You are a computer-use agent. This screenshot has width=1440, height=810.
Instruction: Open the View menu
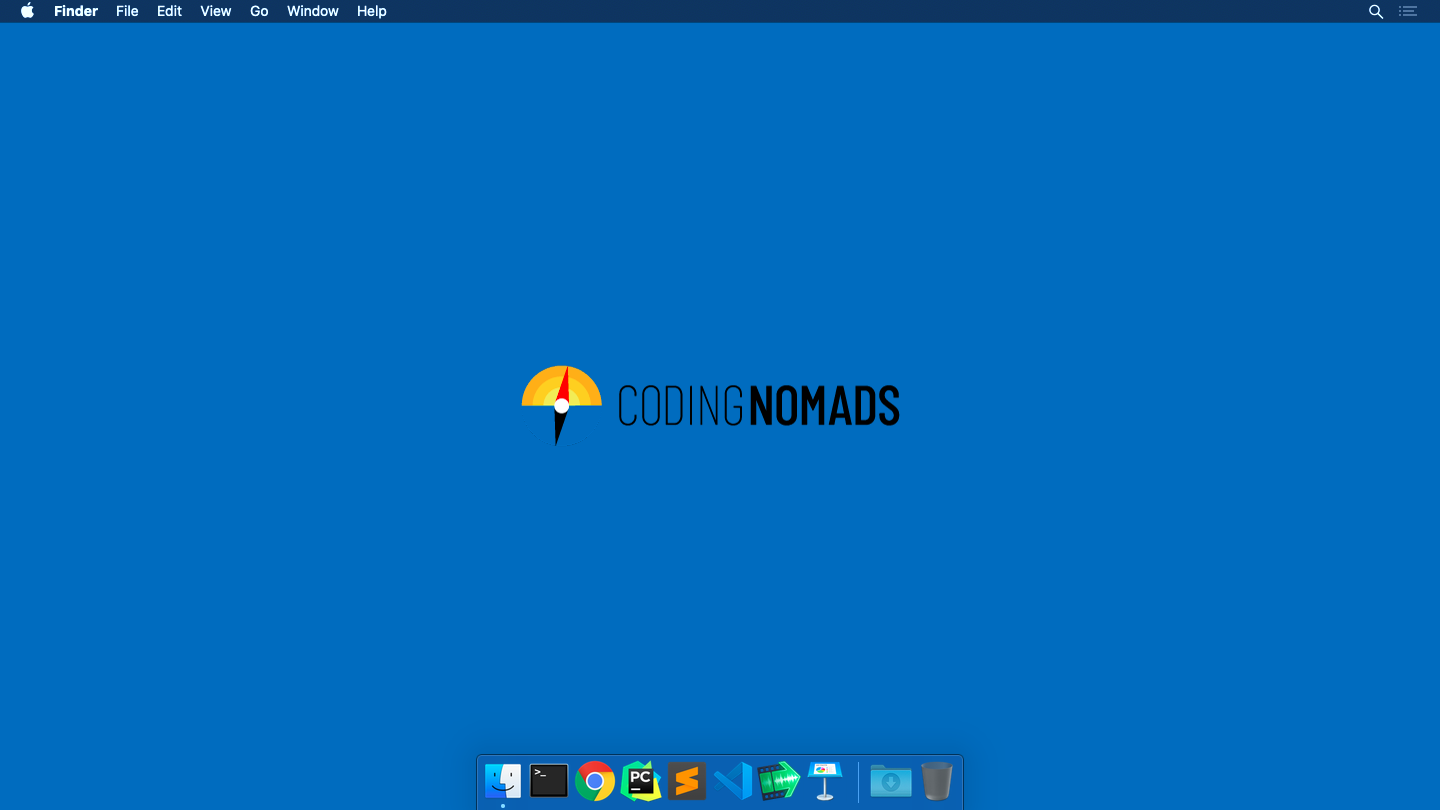coord(216,11)
